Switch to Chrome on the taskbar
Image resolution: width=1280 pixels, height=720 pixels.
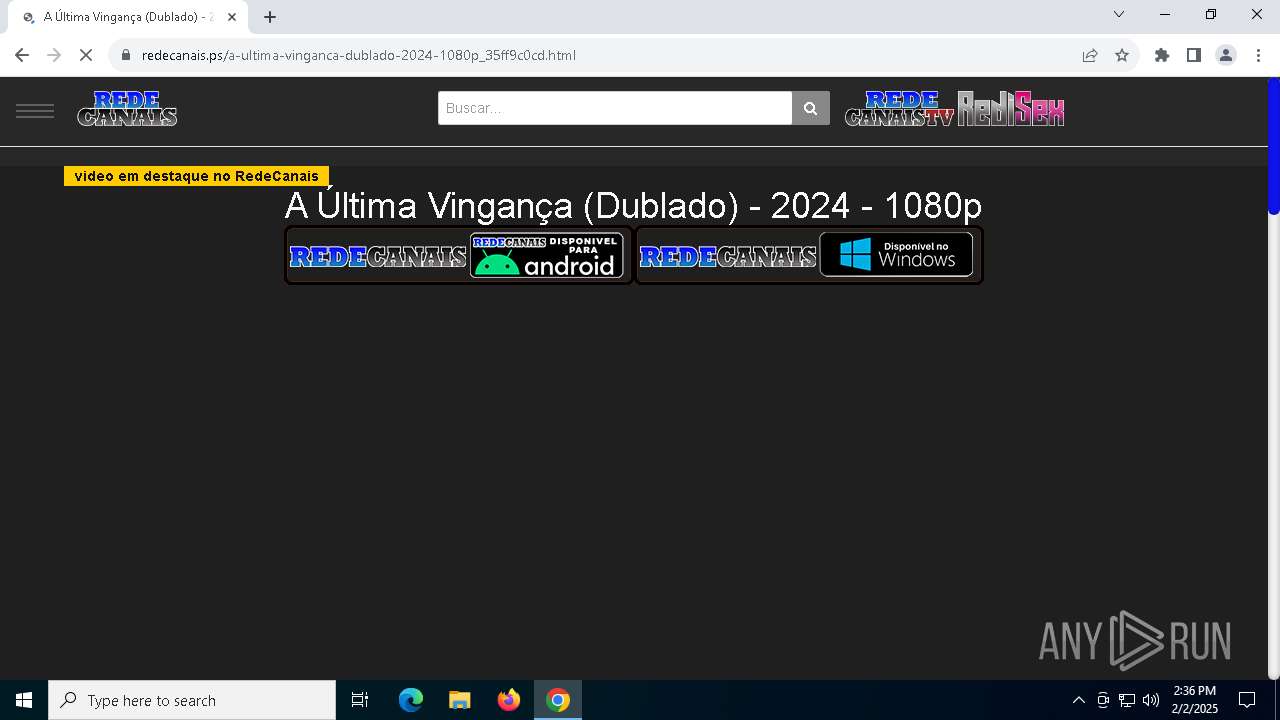click(x=558, y=700)
